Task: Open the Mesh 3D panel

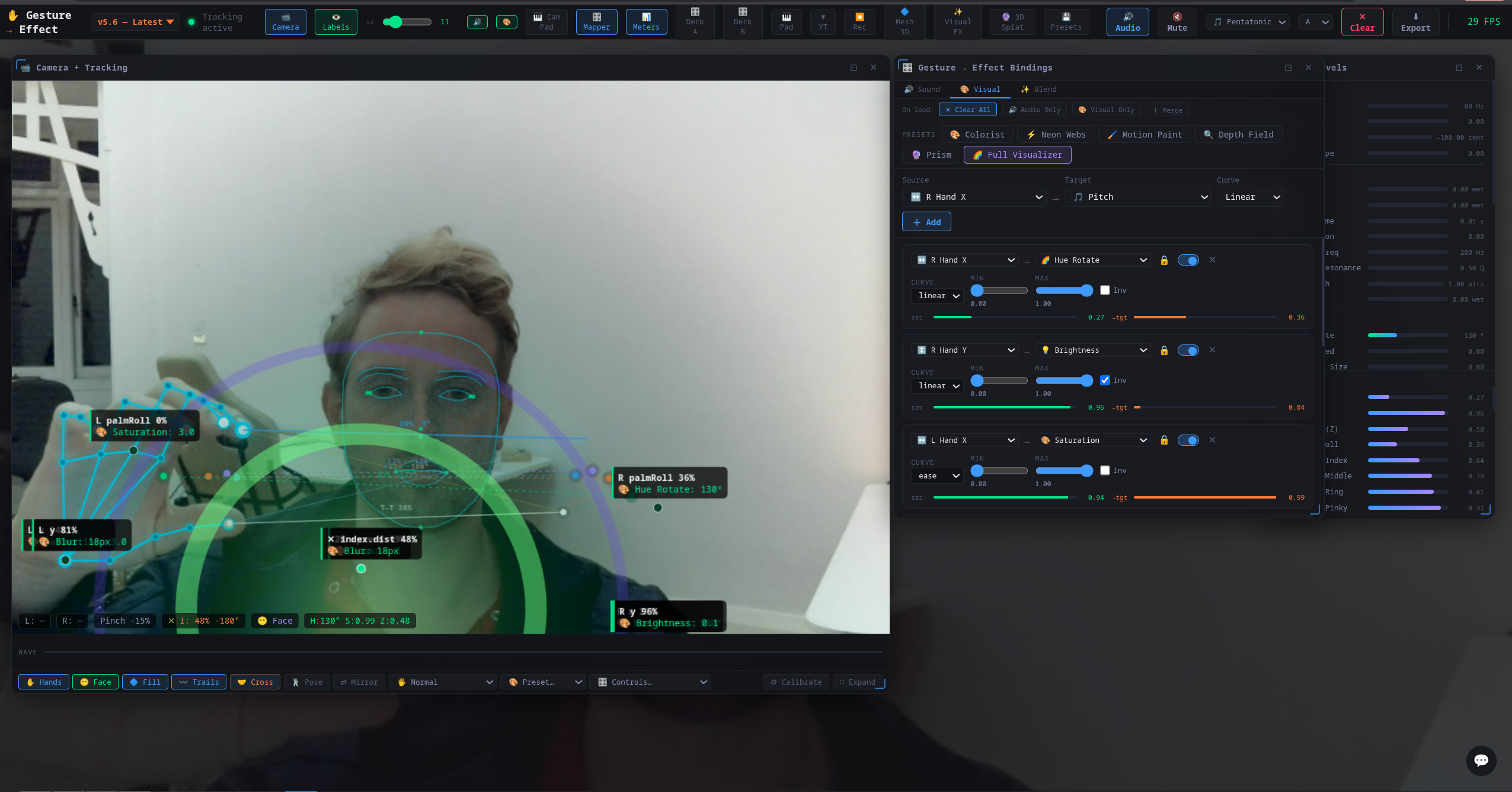Action: pyautogui.click(x=904, y=22)
